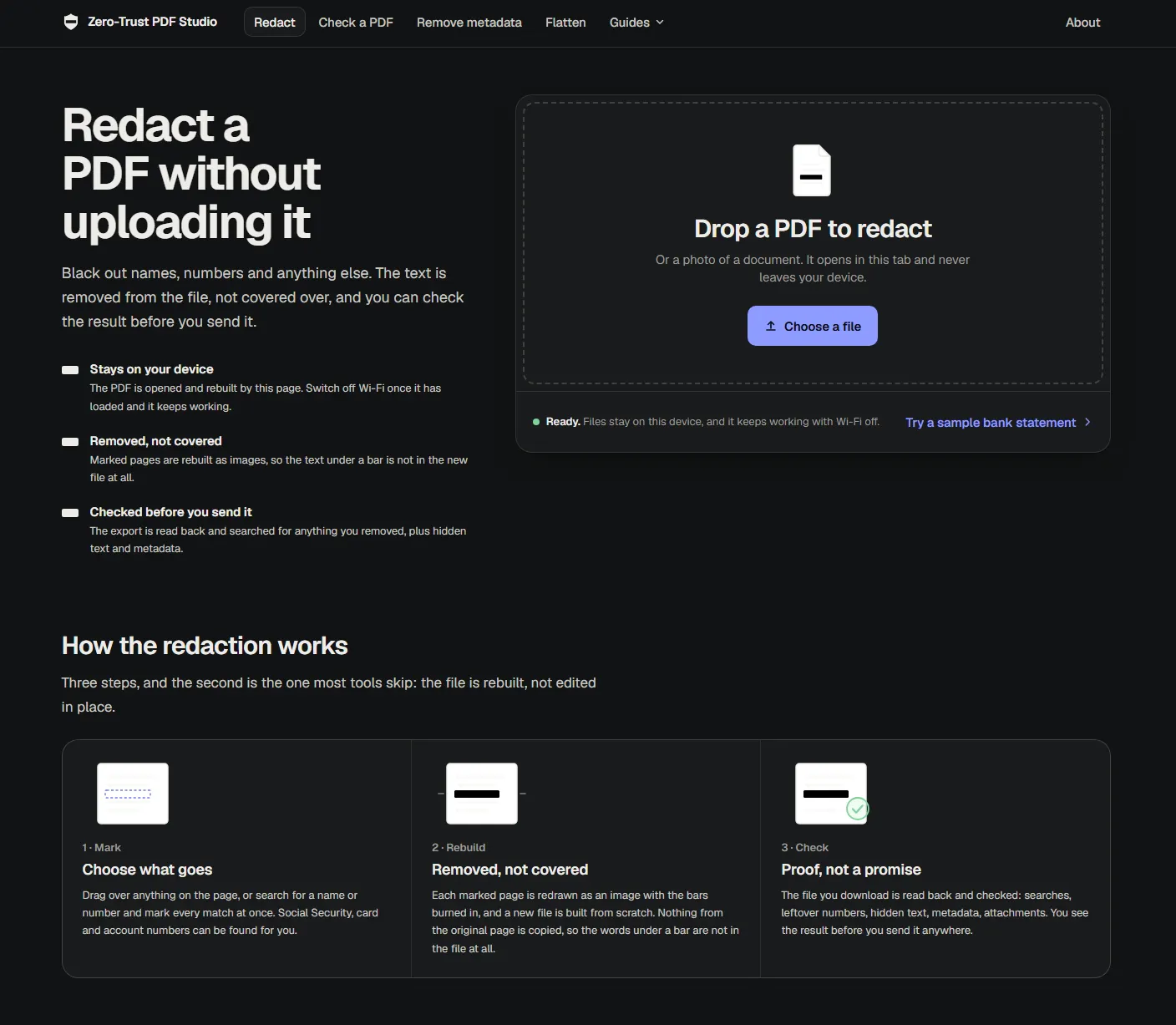Viewport: 1176px width, 1025px height.
Task: Click the Proof, not a promise card title
Action: pyautogui.click(x=851, y=870)
